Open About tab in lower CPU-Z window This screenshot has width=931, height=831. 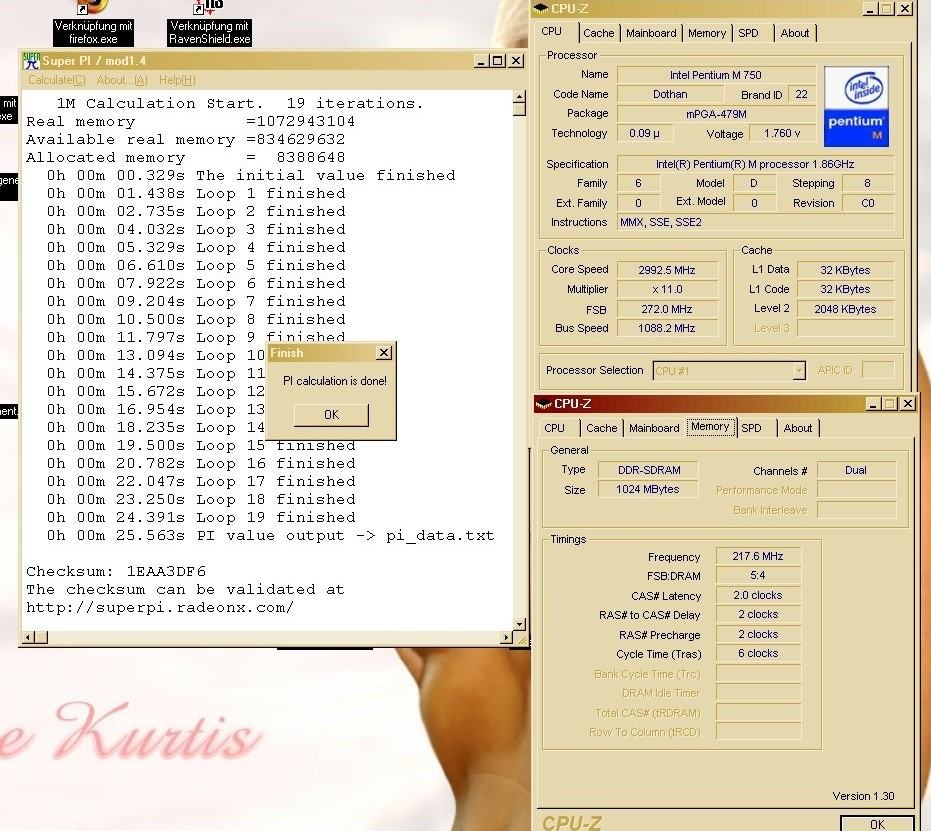[797, 428]
